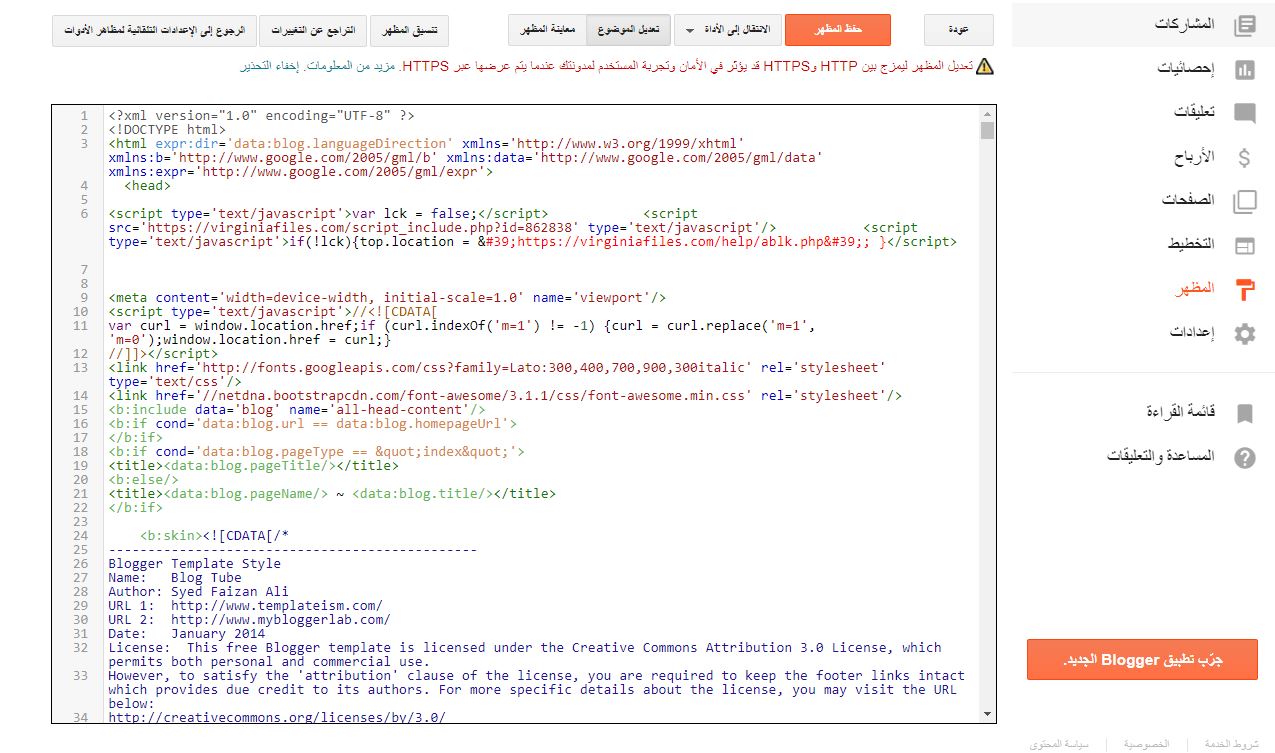Click inside empty code line 5

pyautogui.click(x=540, y=200)
